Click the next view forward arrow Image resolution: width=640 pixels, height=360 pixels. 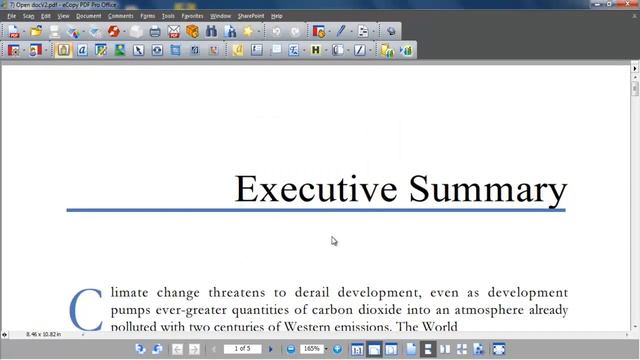coord(194,349)
